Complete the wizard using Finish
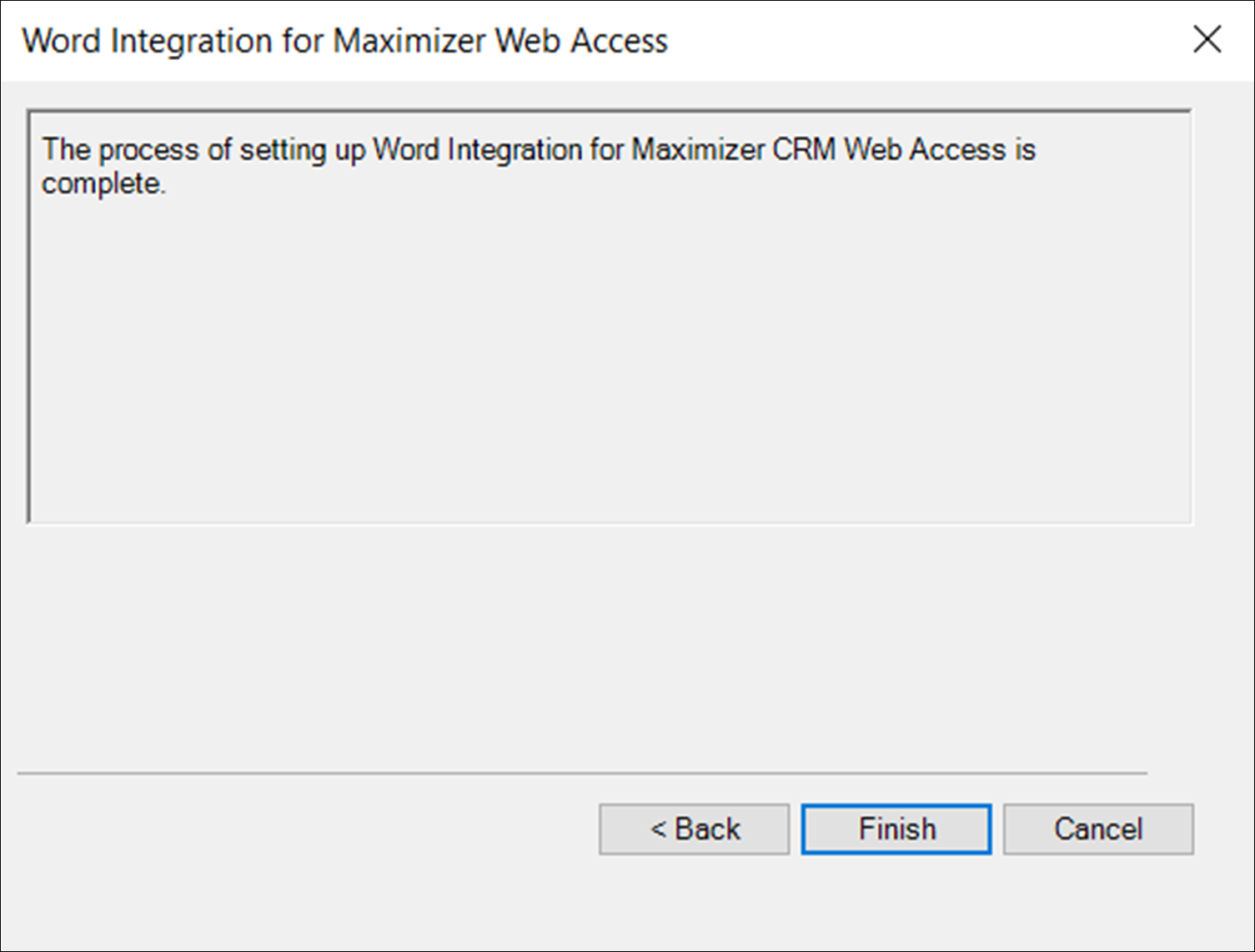The height and width of the screenshot is (952, 1255). tap(896, 829)
